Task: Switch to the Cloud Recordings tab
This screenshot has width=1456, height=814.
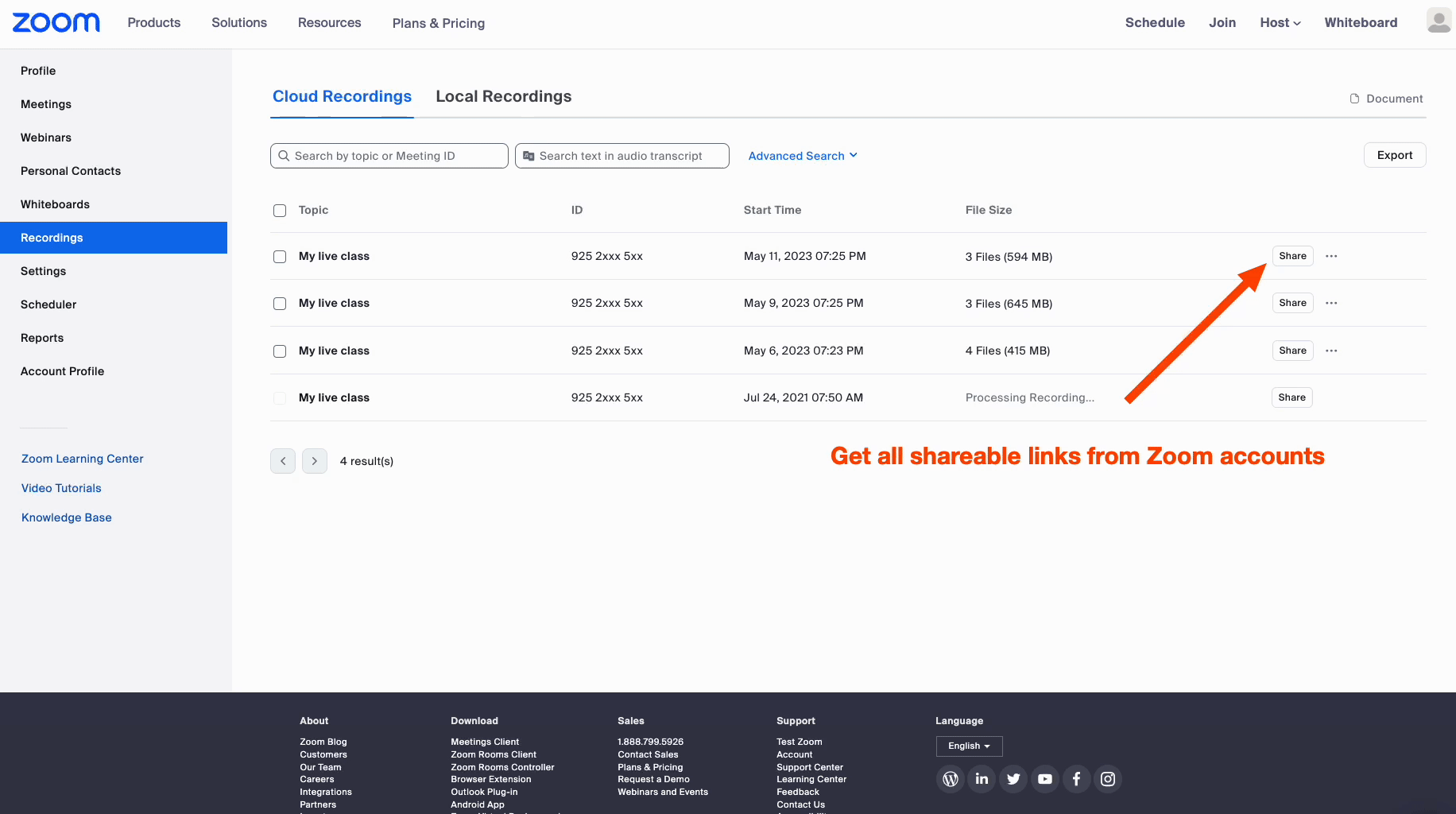Action: click(342, 96)
